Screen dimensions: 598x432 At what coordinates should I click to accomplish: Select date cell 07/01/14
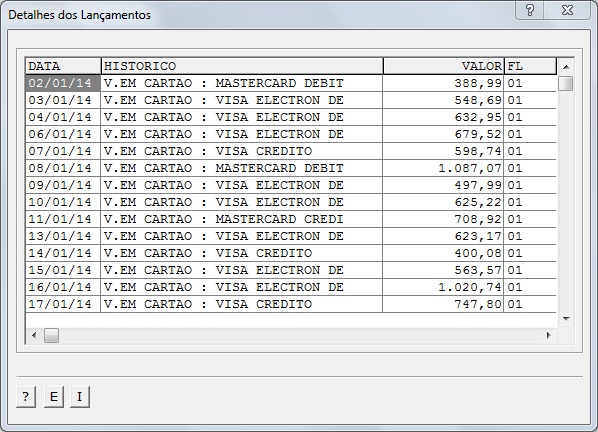click(63, 151)
